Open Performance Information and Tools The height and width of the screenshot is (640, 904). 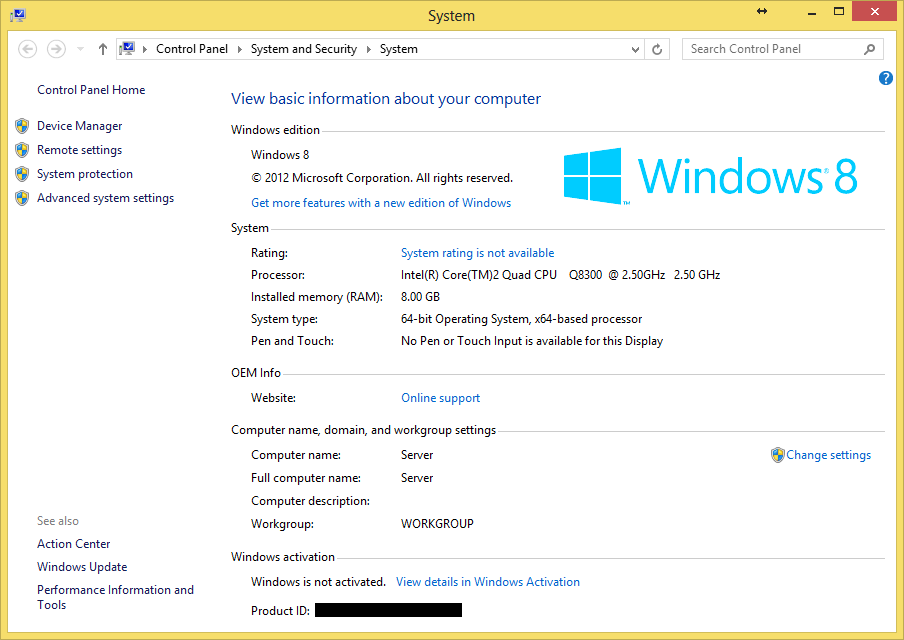[115, 597]
